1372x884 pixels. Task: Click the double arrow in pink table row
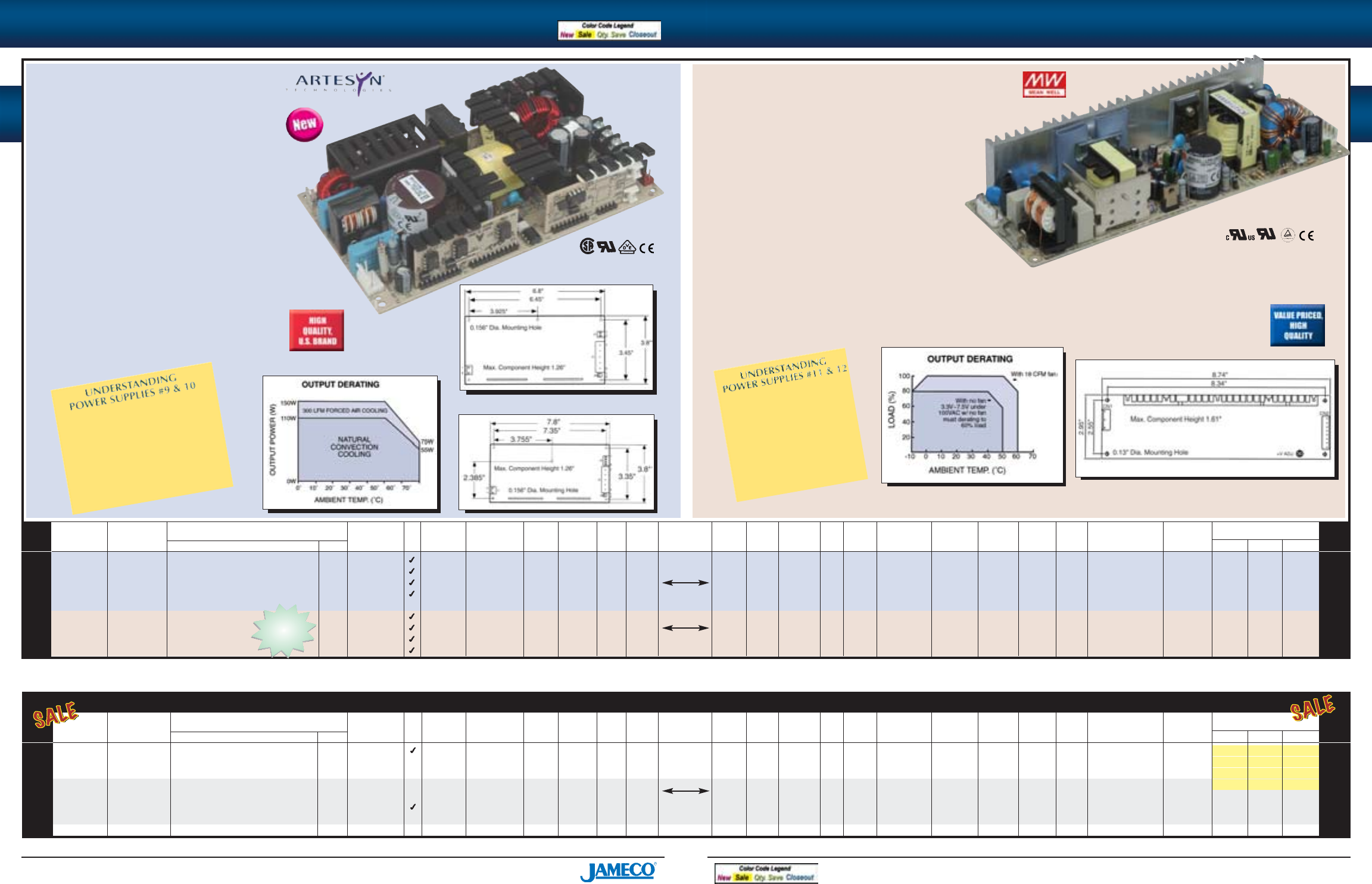pyautogui.click(x=685, y=628)
